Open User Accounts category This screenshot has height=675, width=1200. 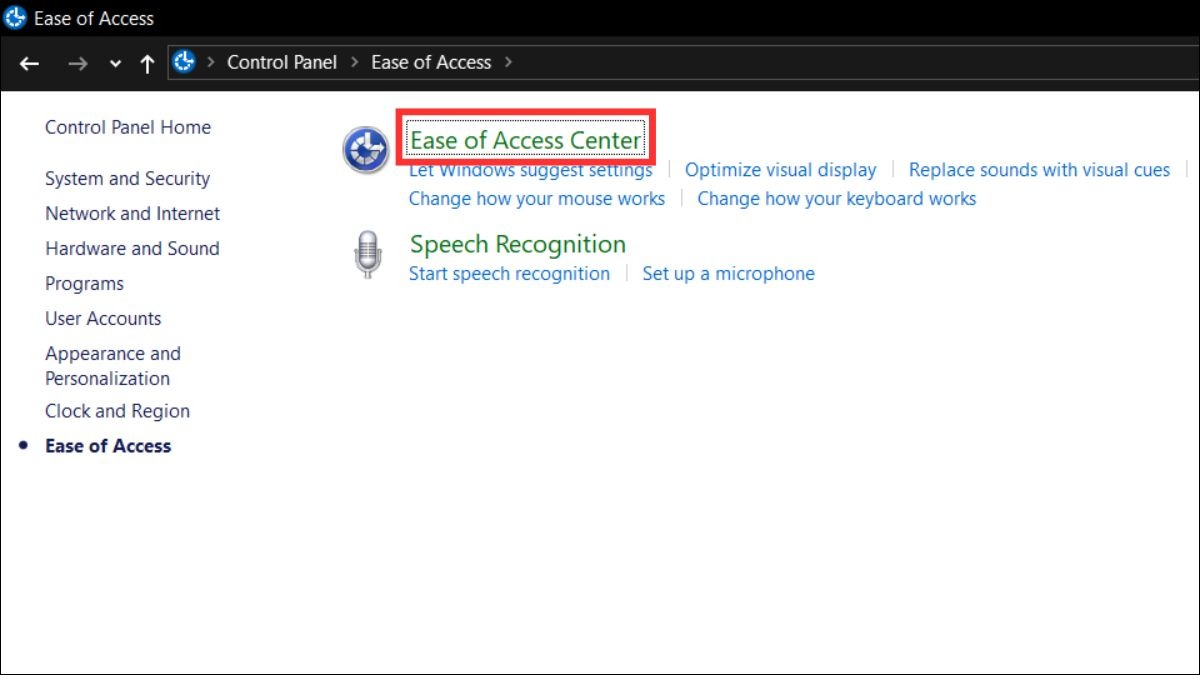pyautogui.click(x=103, y=319)
